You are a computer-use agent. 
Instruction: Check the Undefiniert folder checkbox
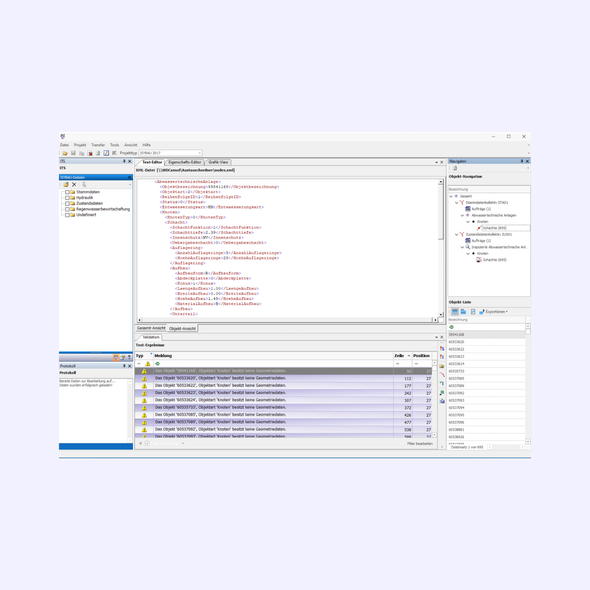point(67,215)
